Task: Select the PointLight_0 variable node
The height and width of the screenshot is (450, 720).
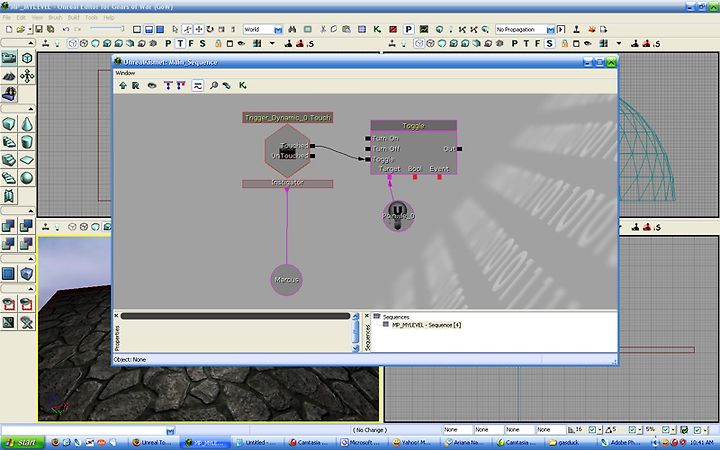Action: click(x=398, y=215)
